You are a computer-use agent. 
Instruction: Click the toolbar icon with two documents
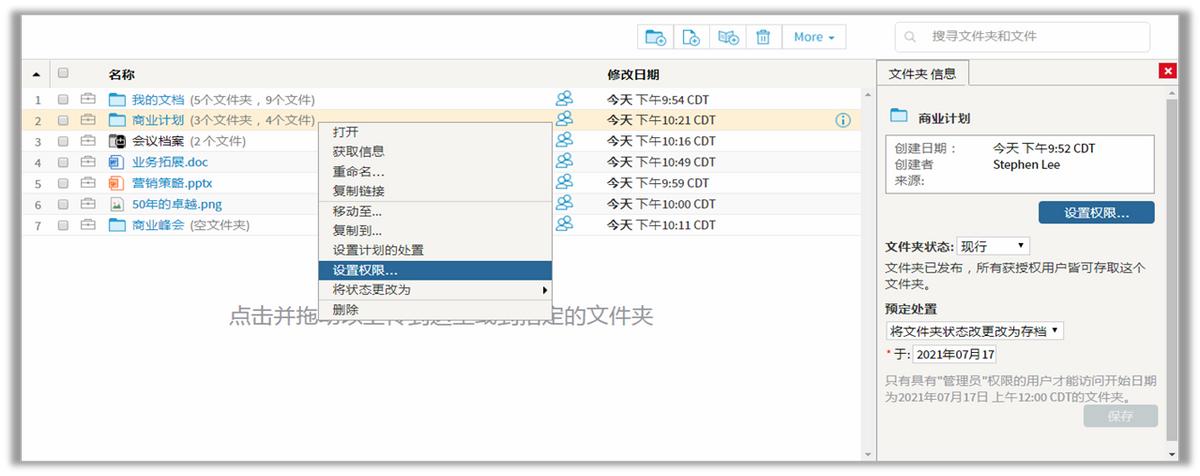pos(727,37)
